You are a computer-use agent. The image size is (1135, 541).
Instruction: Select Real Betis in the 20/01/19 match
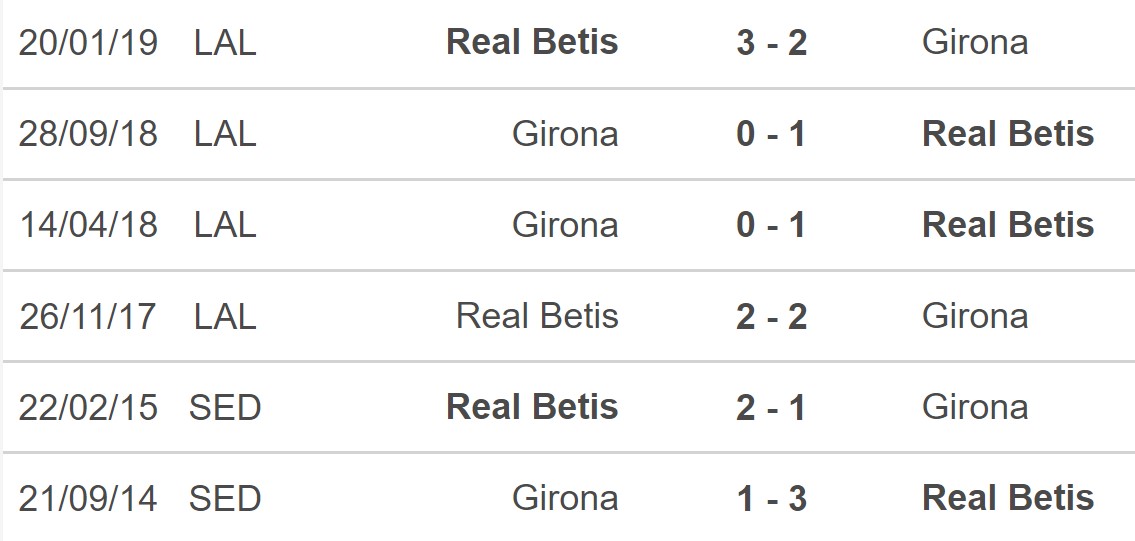coord(532,42)
